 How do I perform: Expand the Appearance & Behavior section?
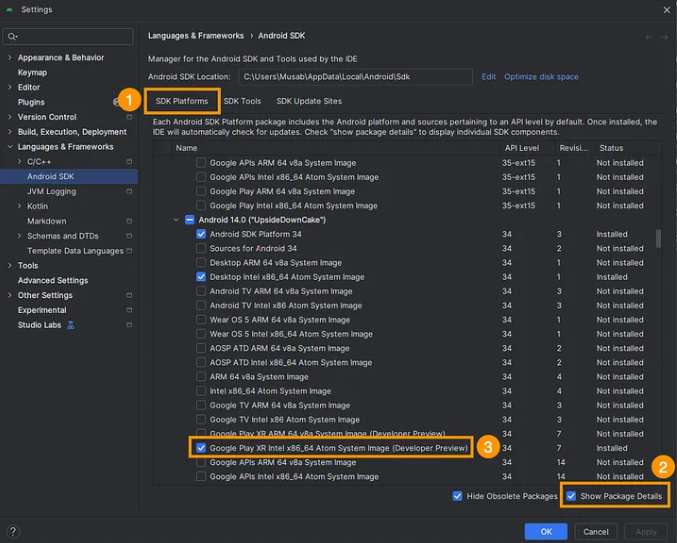pos(10,57)
